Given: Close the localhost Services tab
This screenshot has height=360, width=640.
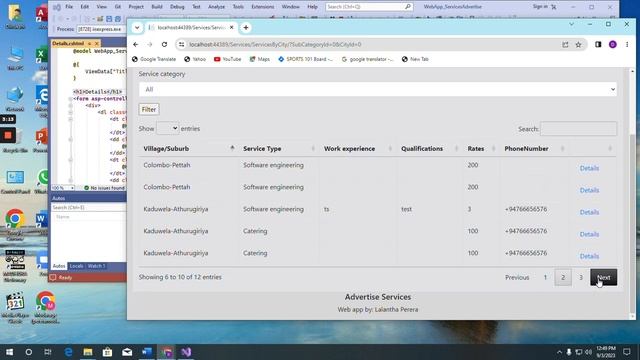Looking at the screenshot, I should [231, 27].
